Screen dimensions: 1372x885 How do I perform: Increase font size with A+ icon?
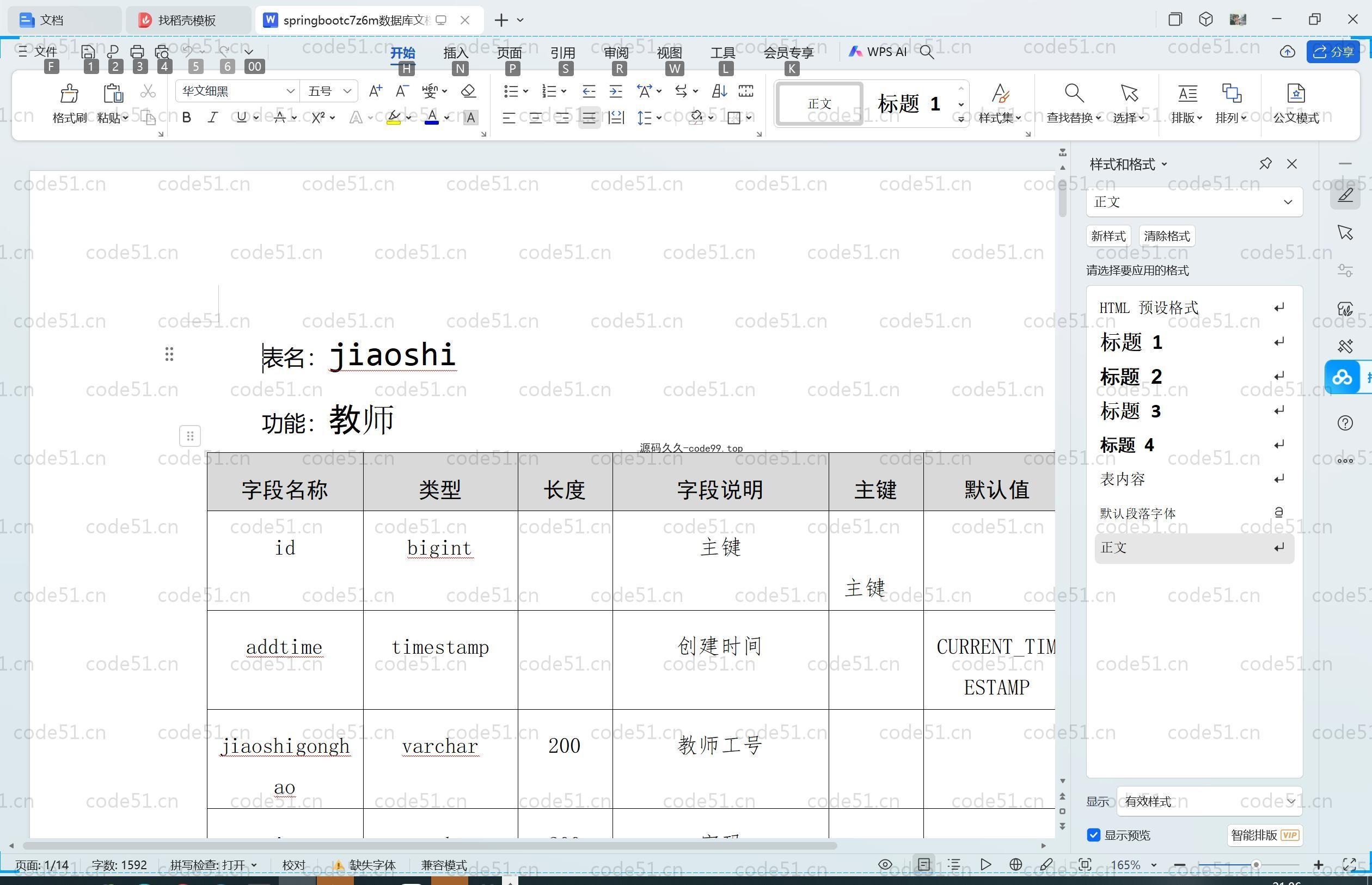pyautogui.click(x=375, y=91)
